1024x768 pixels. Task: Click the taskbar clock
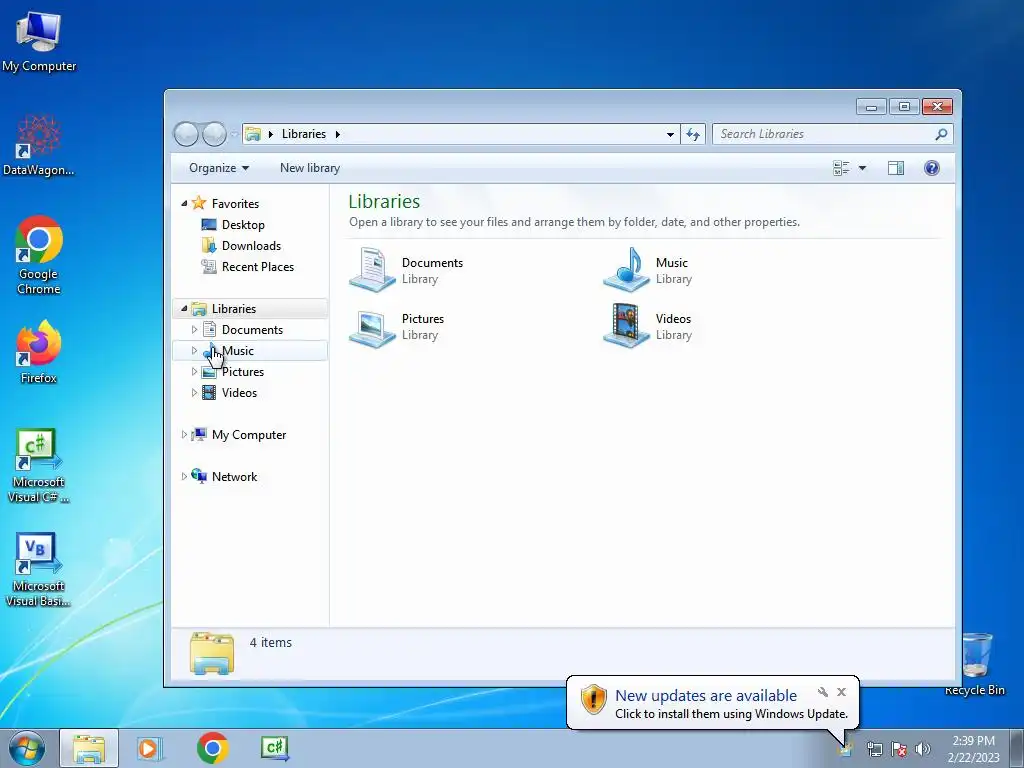(974, 749)
